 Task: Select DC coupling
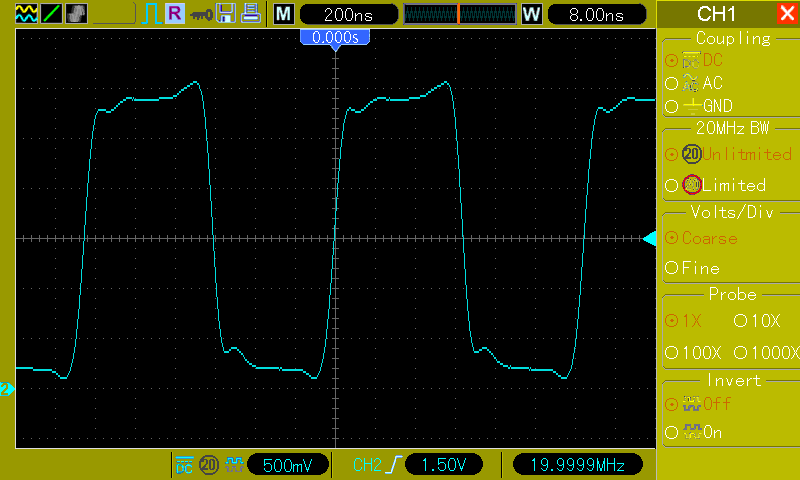694,60
